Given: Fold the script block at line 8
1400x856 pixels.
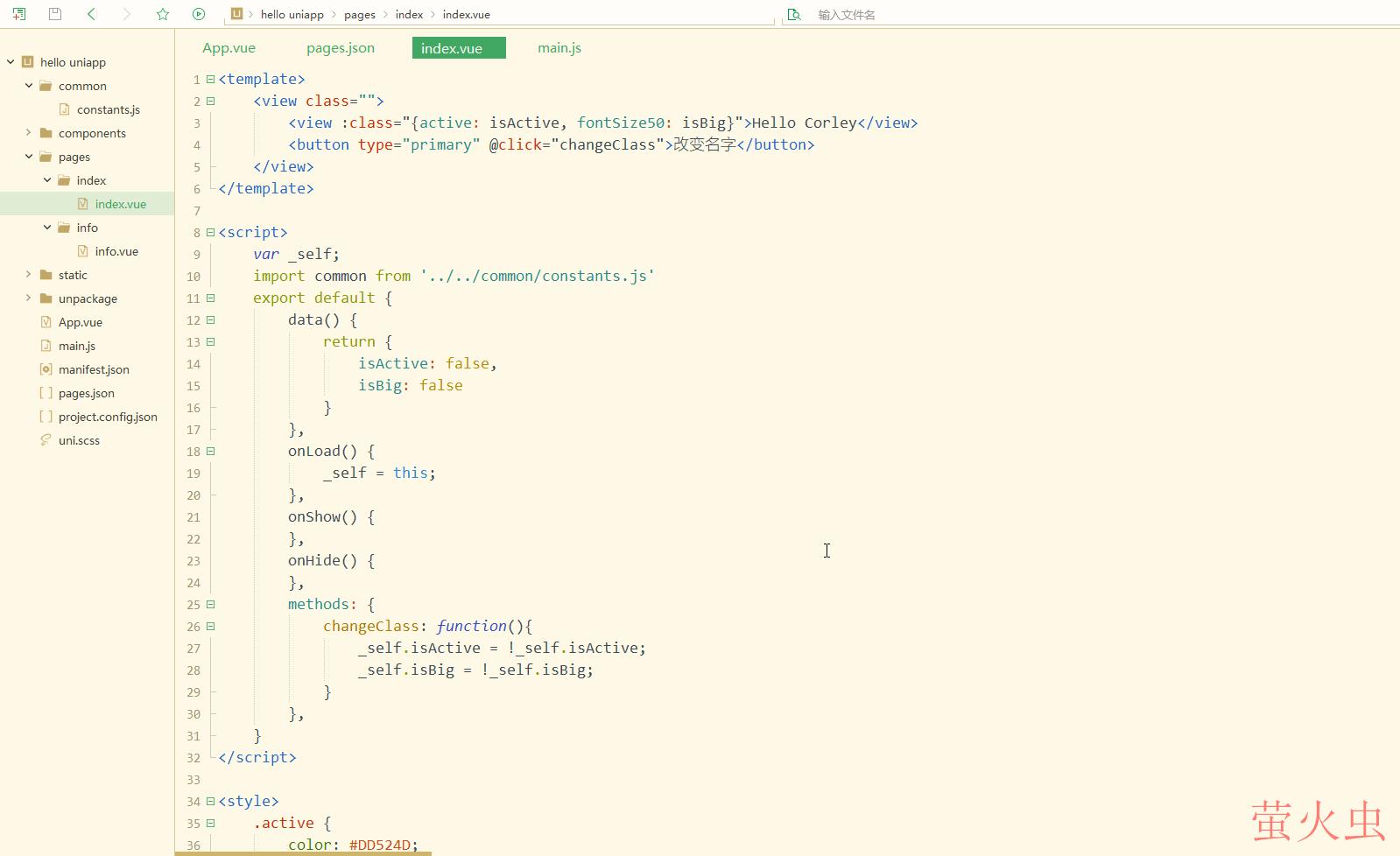Looking at the screenshot, I should (210, 232).
